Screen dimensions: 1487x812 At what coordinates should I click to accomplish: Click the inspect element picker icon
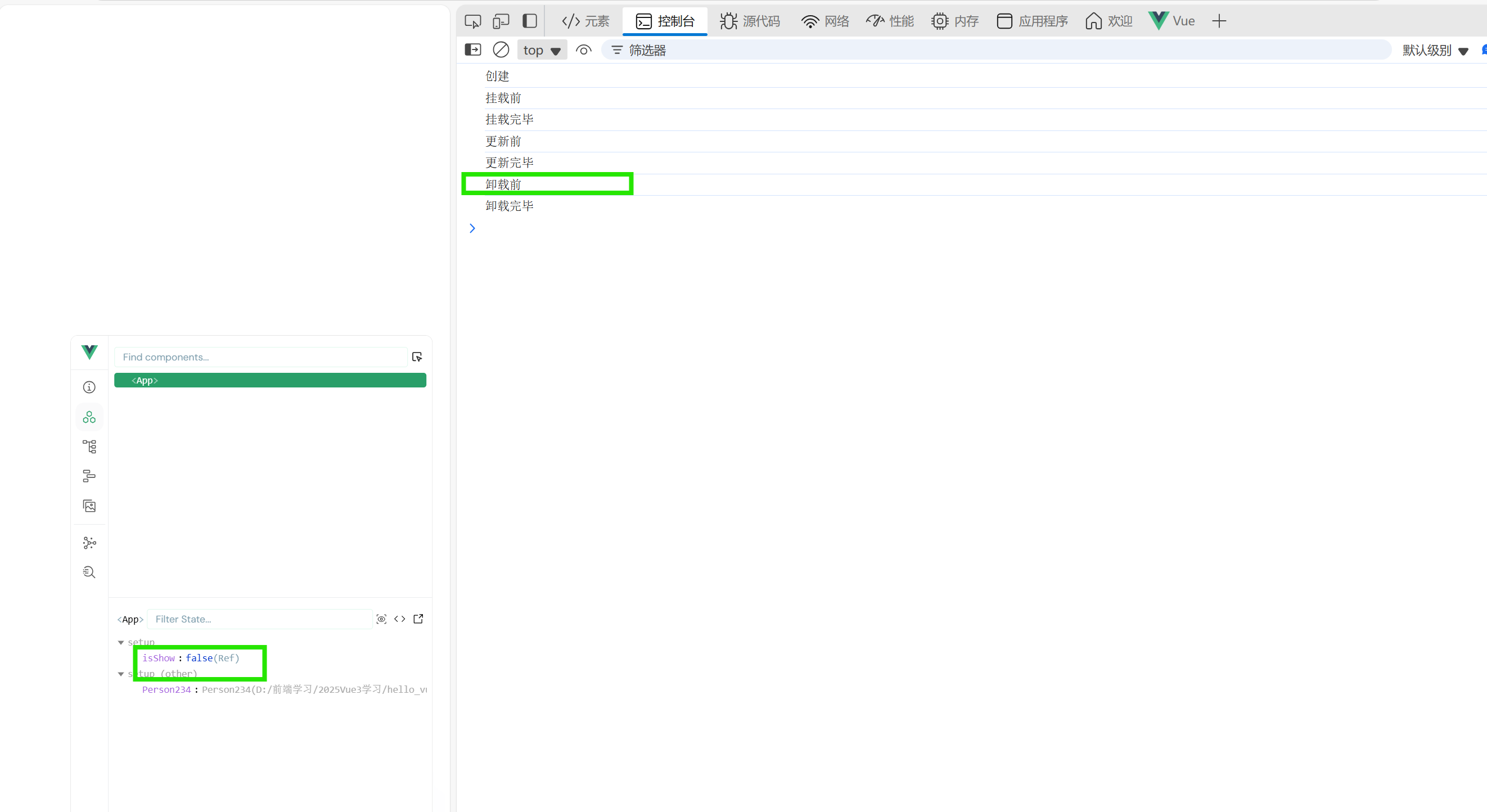click(x=473, y=21)
